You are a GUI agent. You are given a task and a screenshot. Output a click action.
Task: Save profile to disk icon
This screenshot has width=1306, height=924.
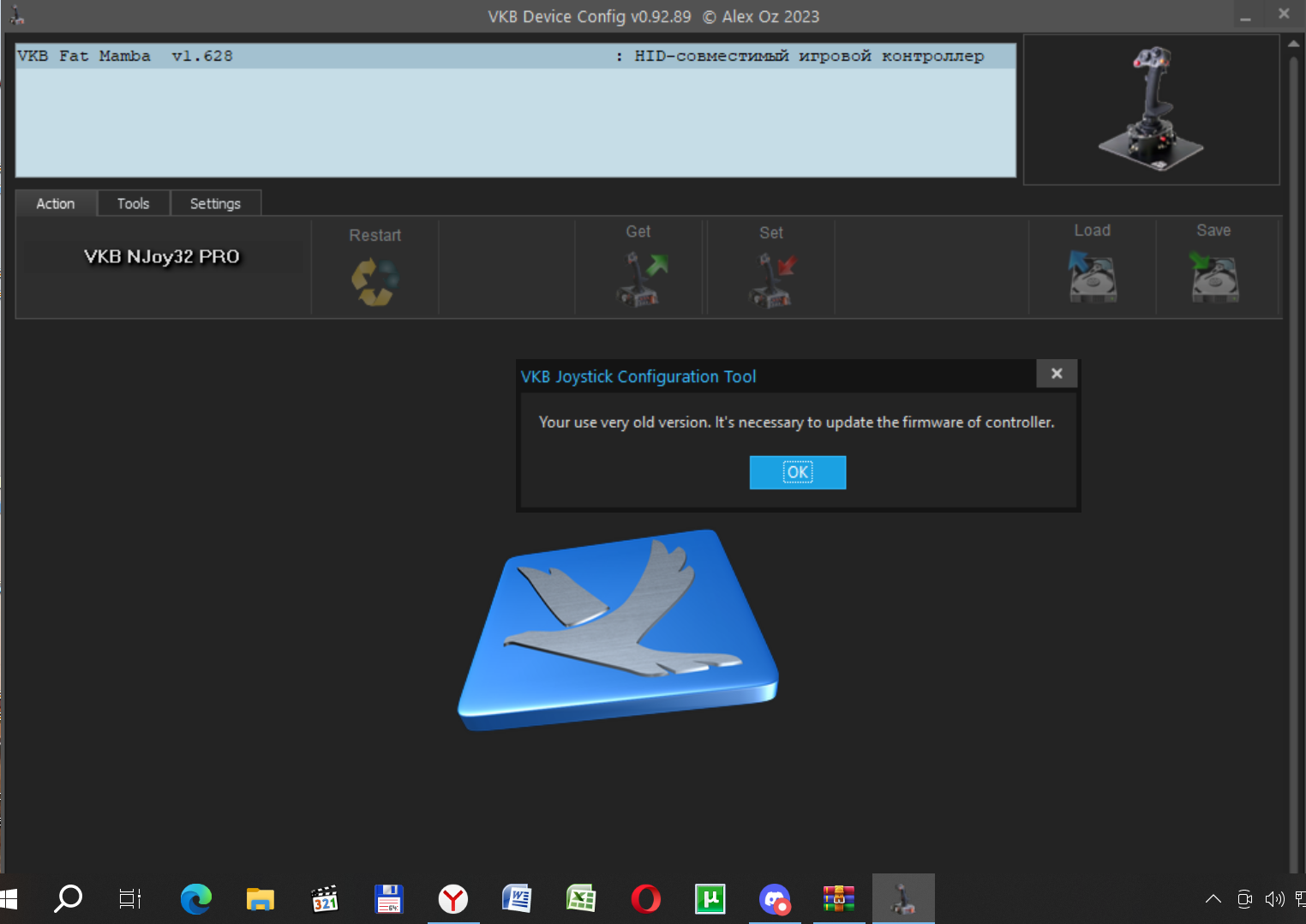pos(1214,276)
